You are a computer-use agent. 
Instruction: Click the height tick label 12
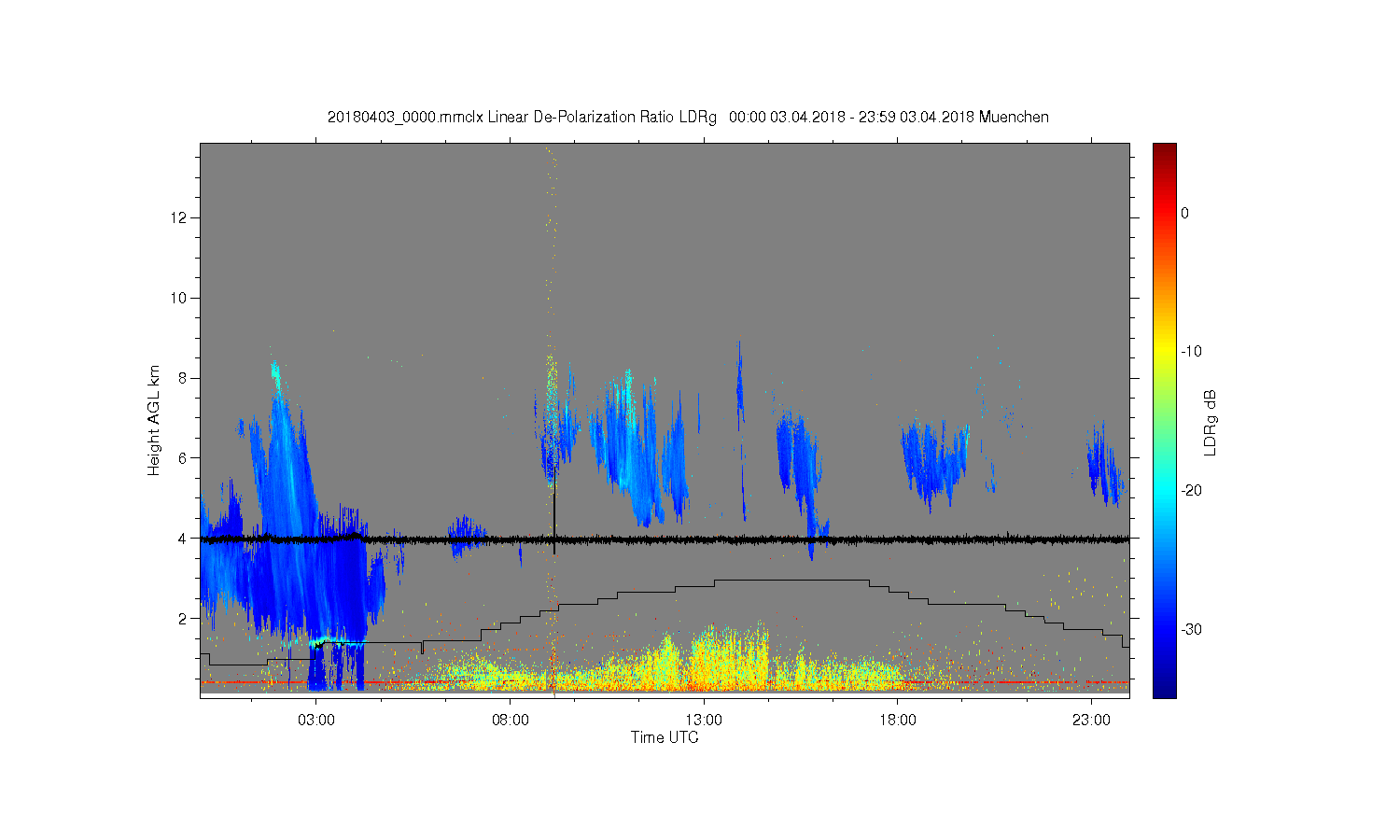pos(179,217)
